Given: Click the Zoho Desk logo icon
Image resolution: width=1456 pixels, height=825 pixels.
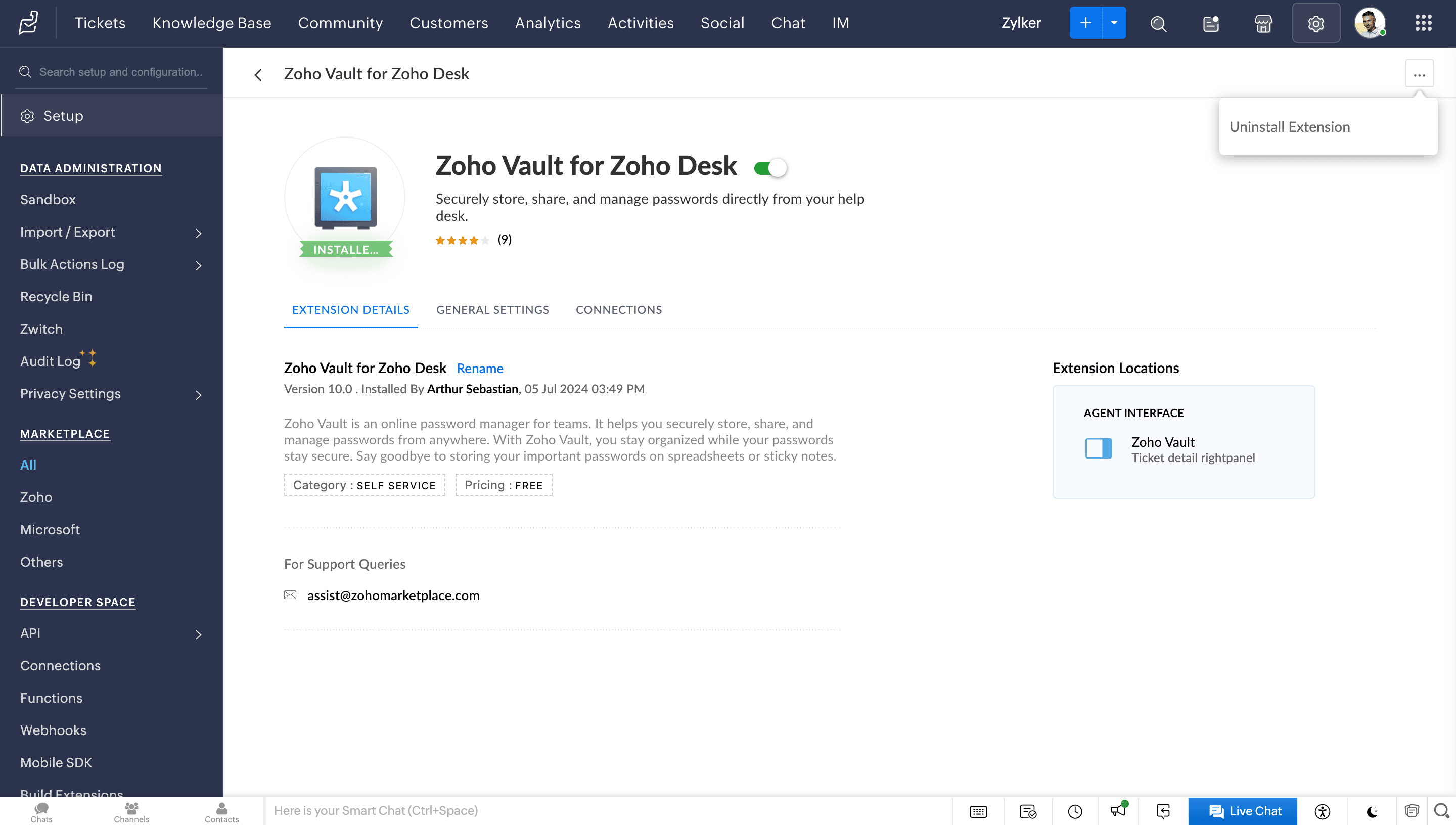Looking at the screenshot, I should coord(28,23).
